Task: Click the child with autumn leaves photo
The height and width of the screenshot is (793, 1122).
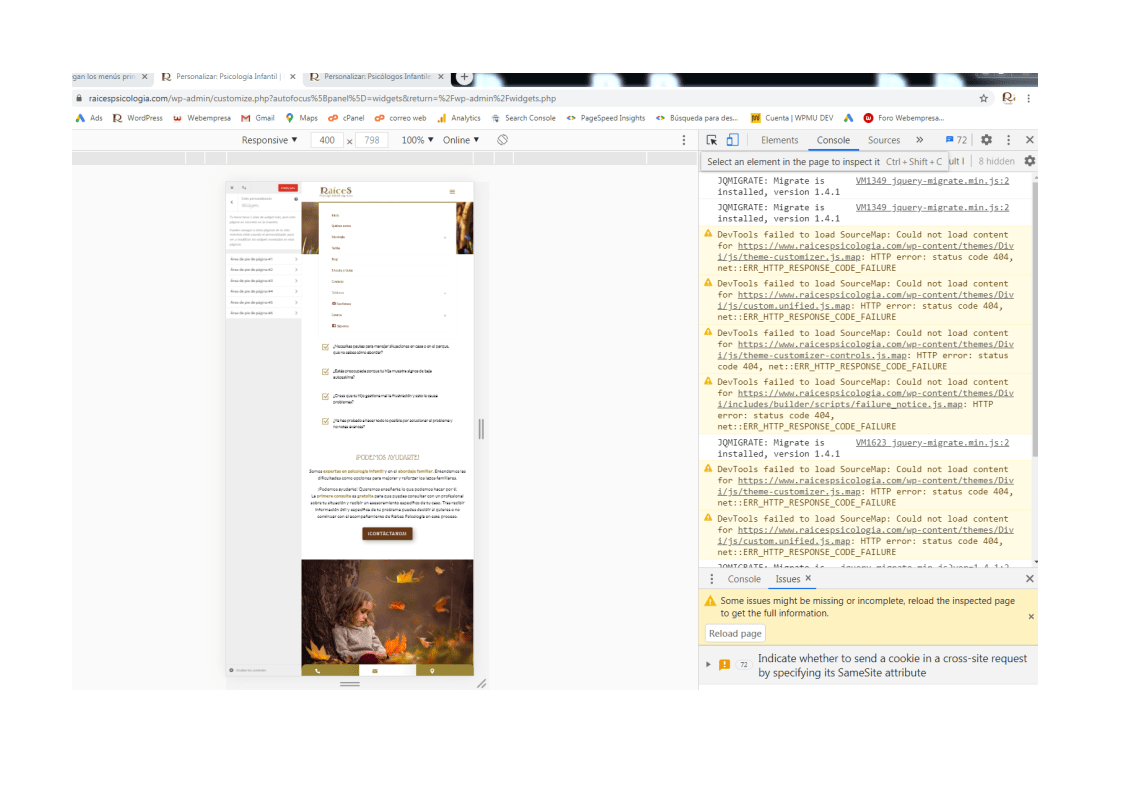Action: point(387,613)
